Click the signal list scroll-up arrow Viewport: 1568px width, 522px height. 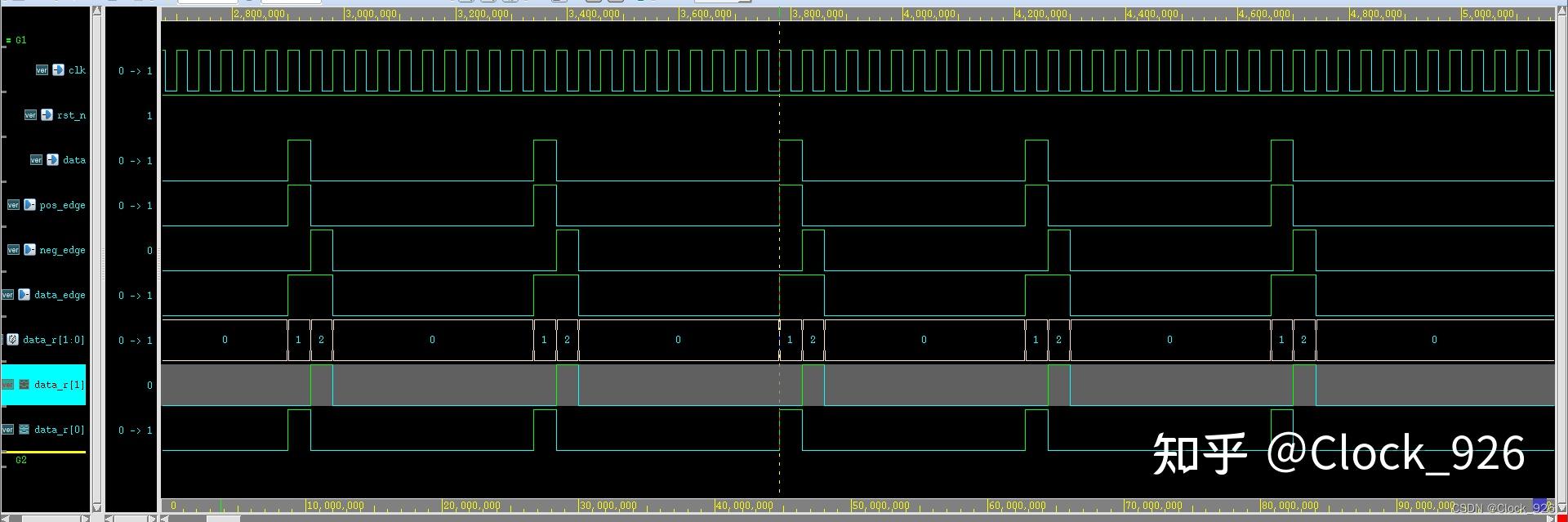(97, 11)
